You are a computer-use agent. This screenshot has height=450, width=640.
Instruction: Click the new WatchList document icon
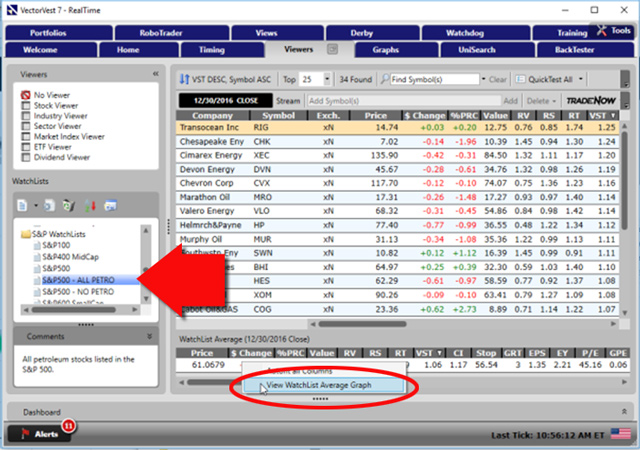click(21, 205)
